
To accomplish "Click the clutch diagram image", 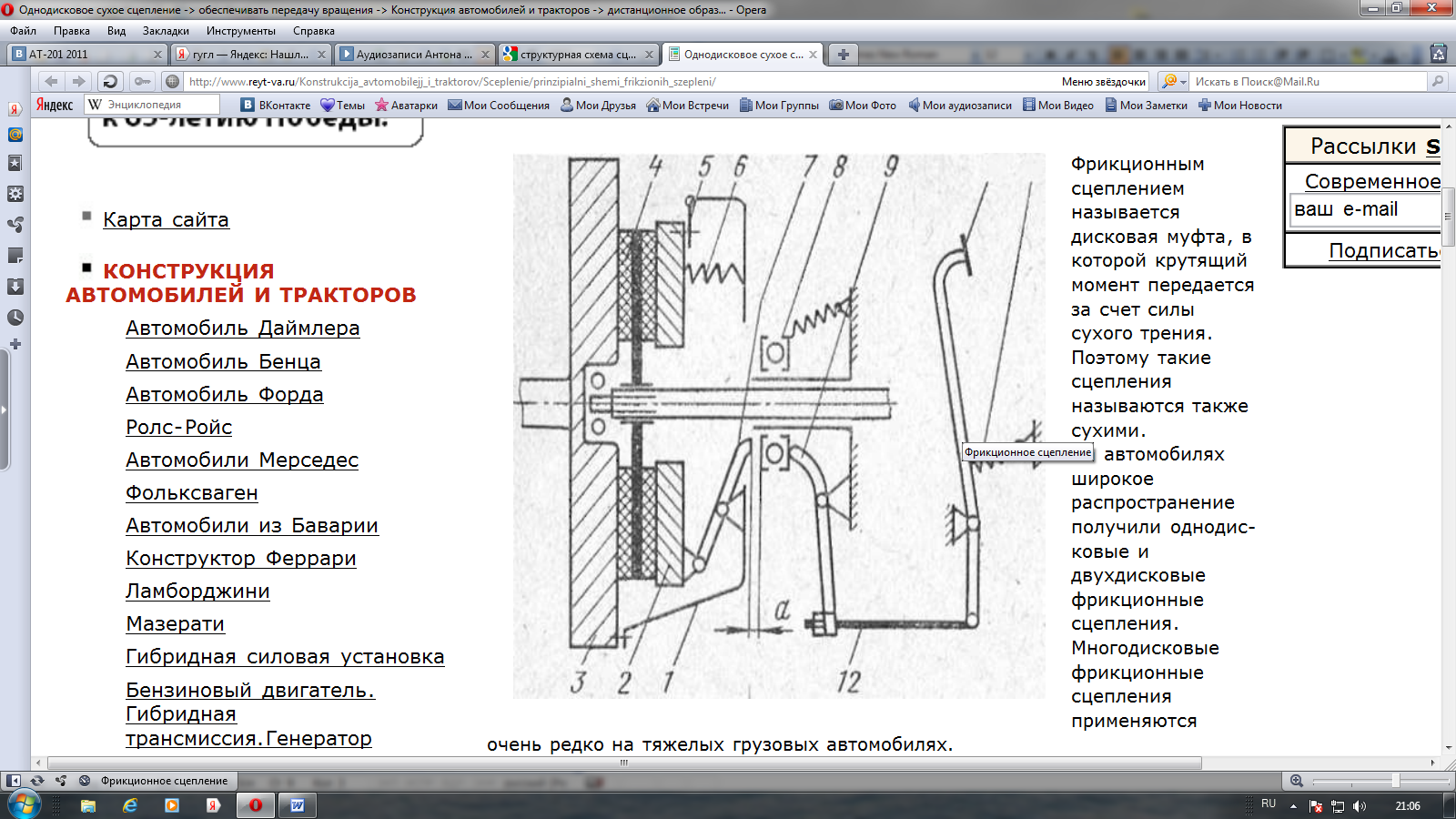I will coord(779,426).
